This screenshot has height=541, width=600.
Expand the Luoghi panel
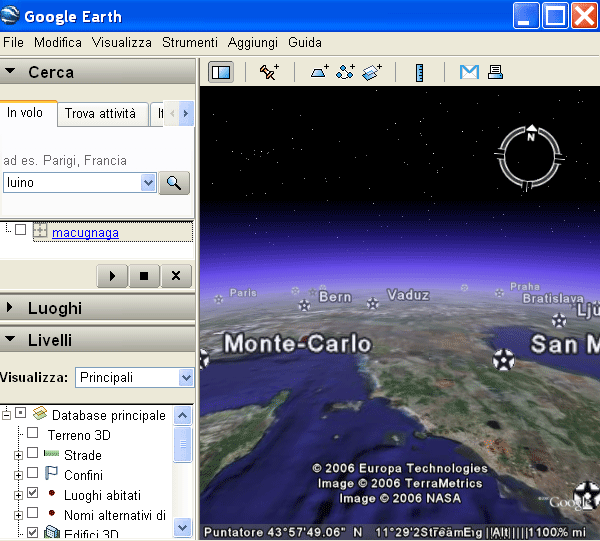10,307
